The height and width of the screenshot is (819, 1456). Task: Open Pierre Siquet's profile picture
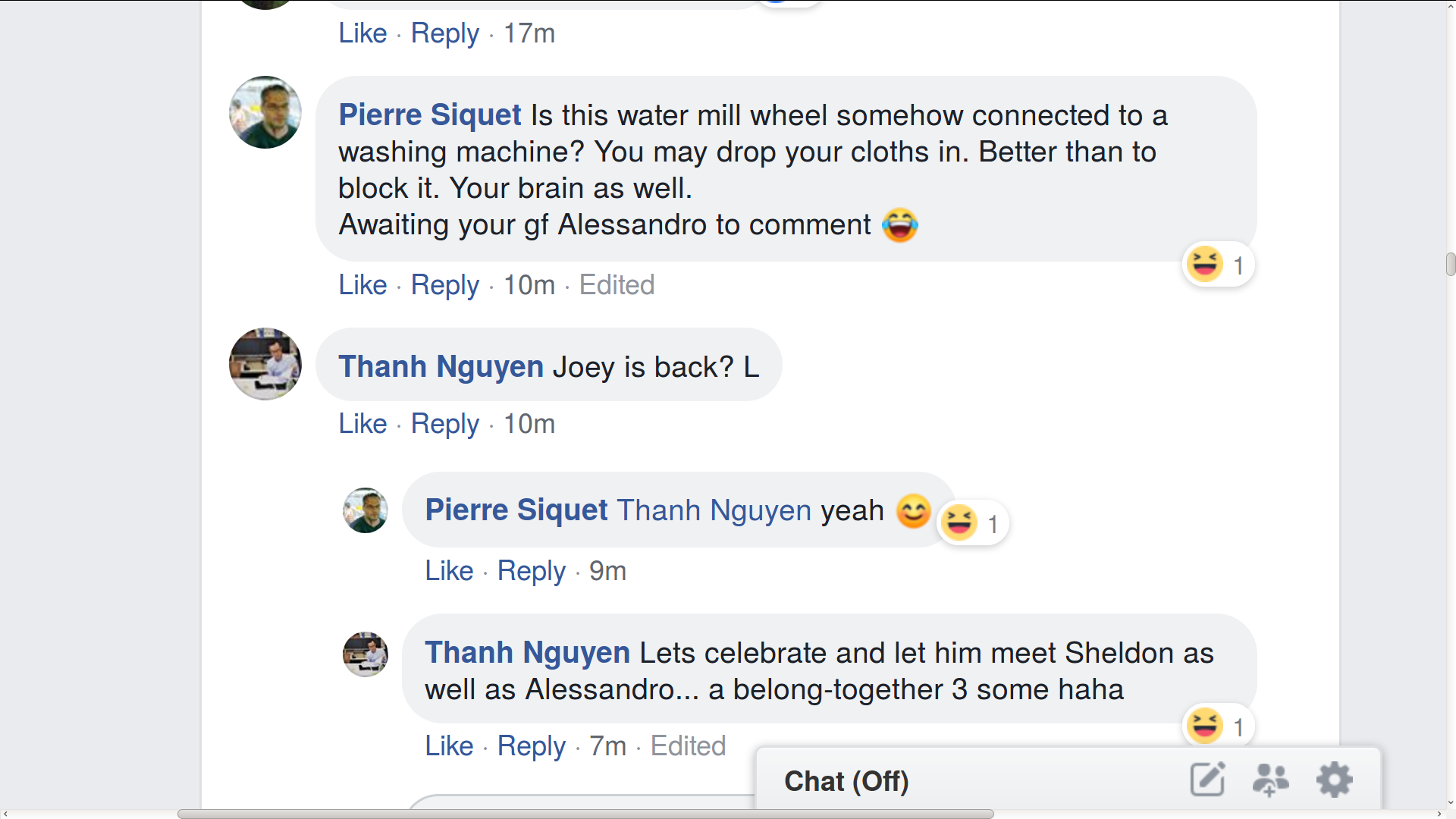click(x=265, y=111)
